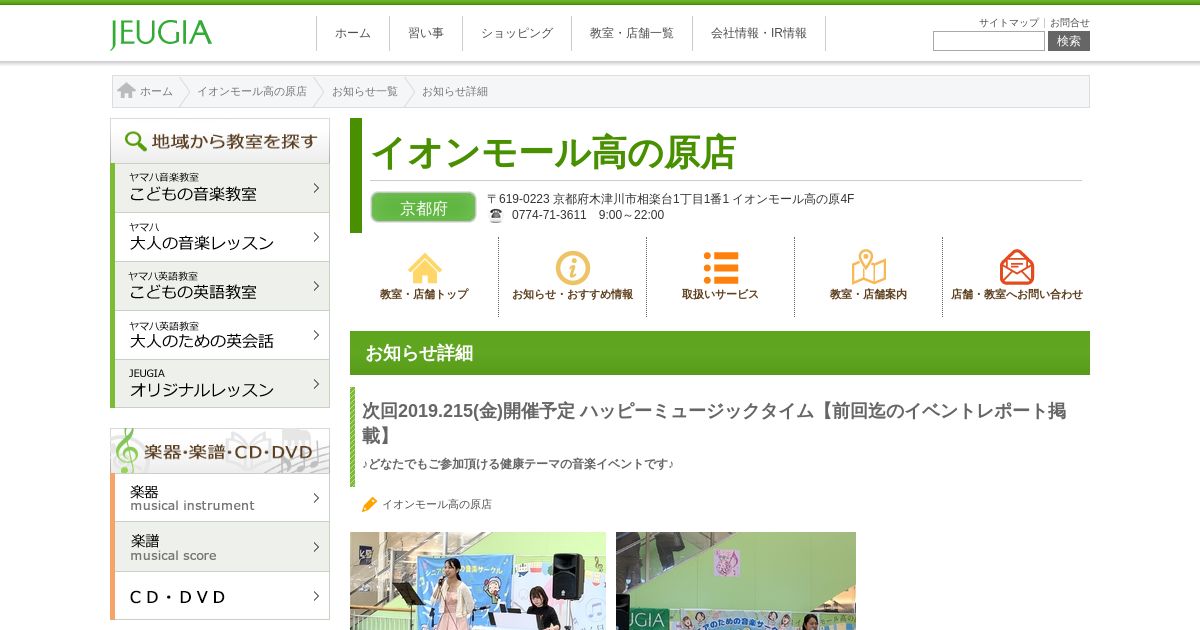Open 教室・店舗一覧 in the top navigation
This screenshot has width=1200, height=630.
[x=632, y=33]
